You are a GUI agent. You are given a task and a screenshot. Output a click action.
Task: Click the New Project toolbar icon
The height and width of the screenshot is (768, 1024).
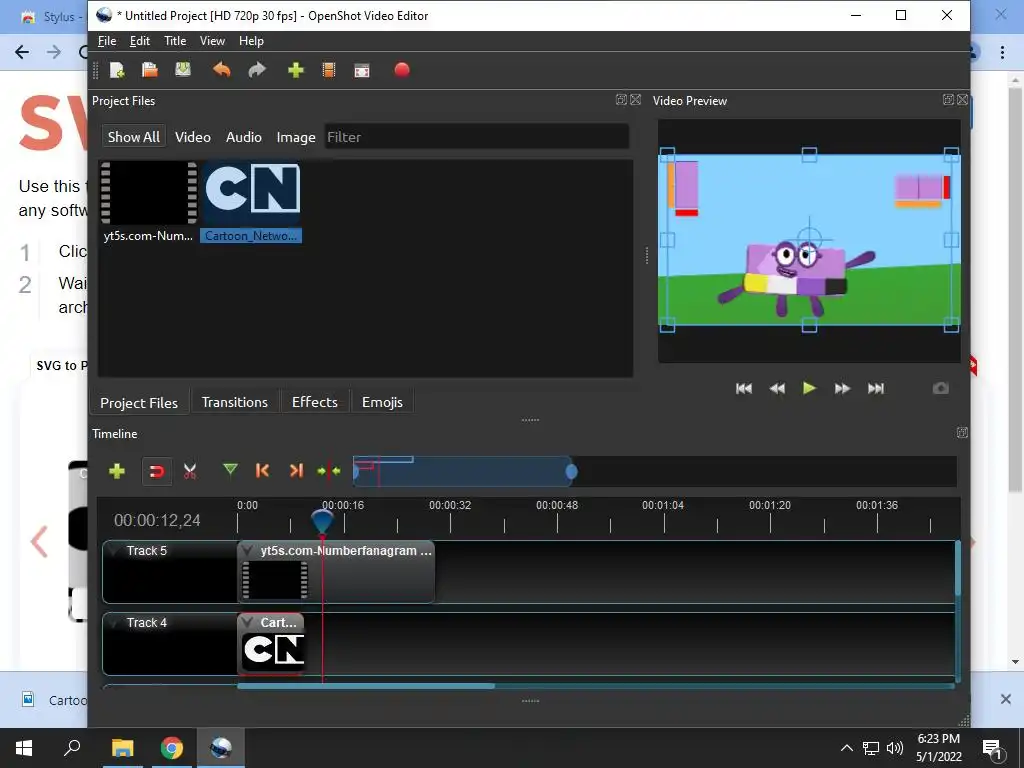coord(117,70)
